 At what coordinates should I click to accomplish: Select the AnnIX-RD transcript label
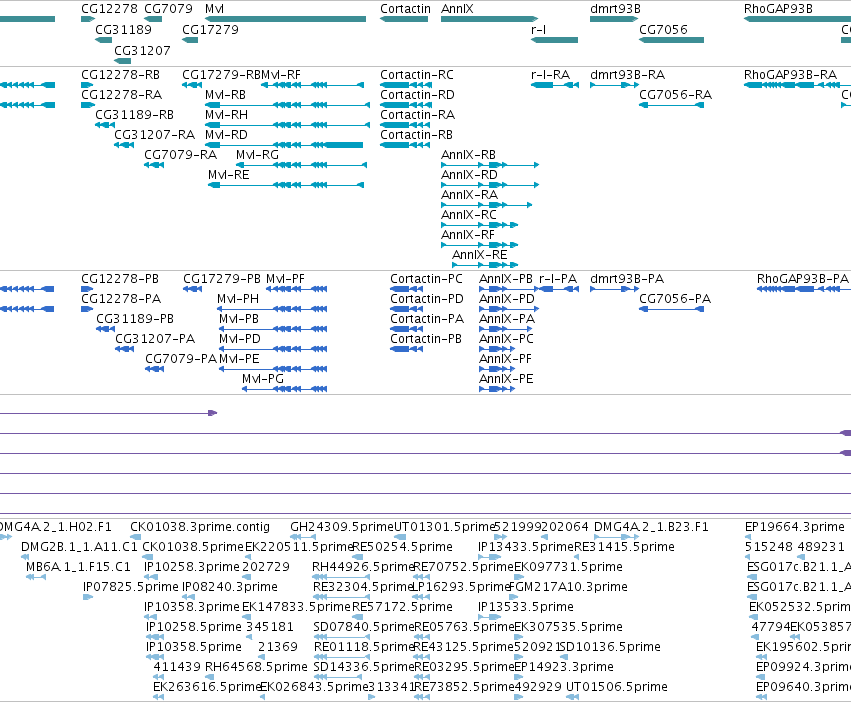469,175
